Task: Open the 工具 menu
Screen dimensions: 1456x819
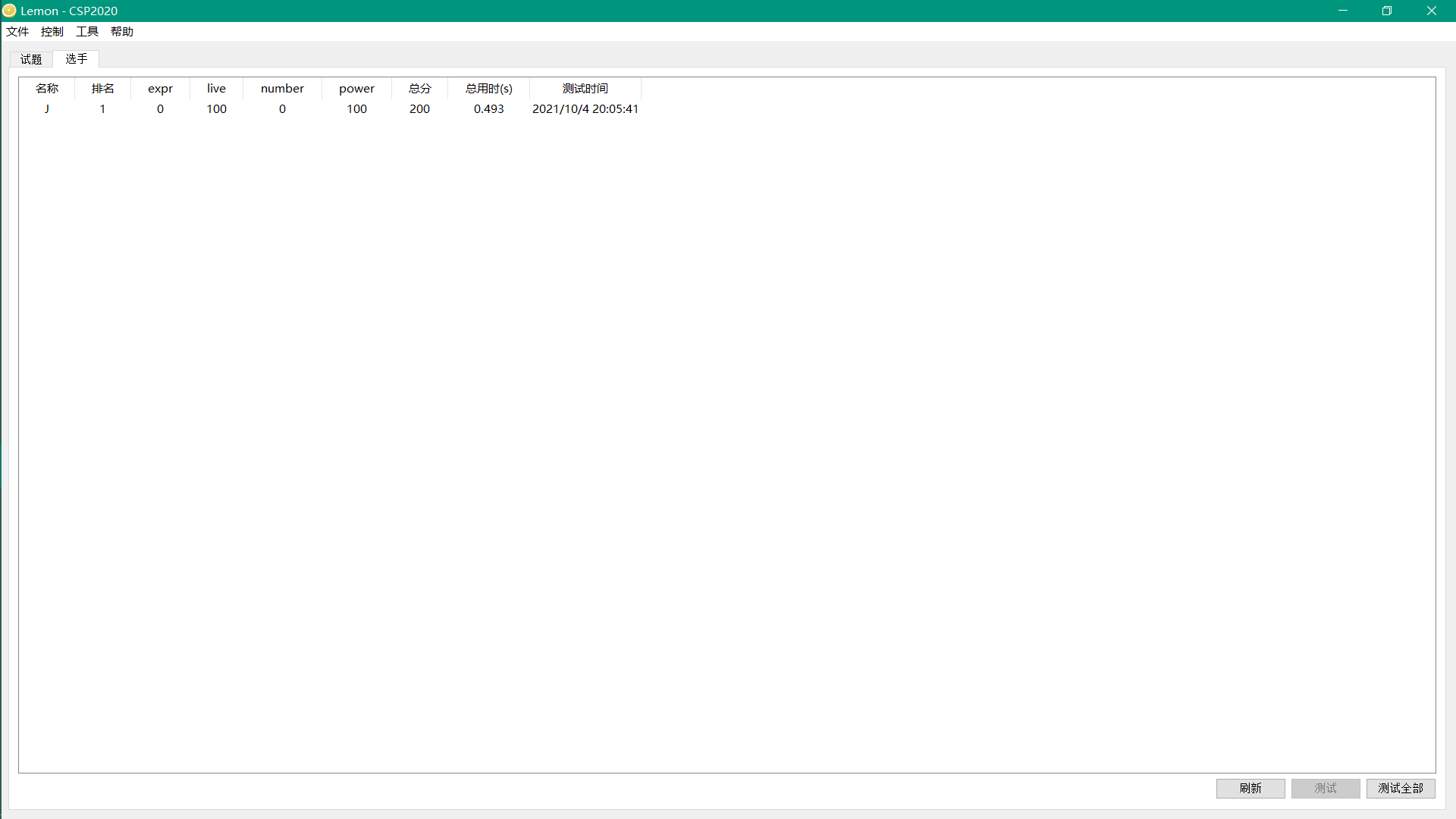Action: pos(87,31)
